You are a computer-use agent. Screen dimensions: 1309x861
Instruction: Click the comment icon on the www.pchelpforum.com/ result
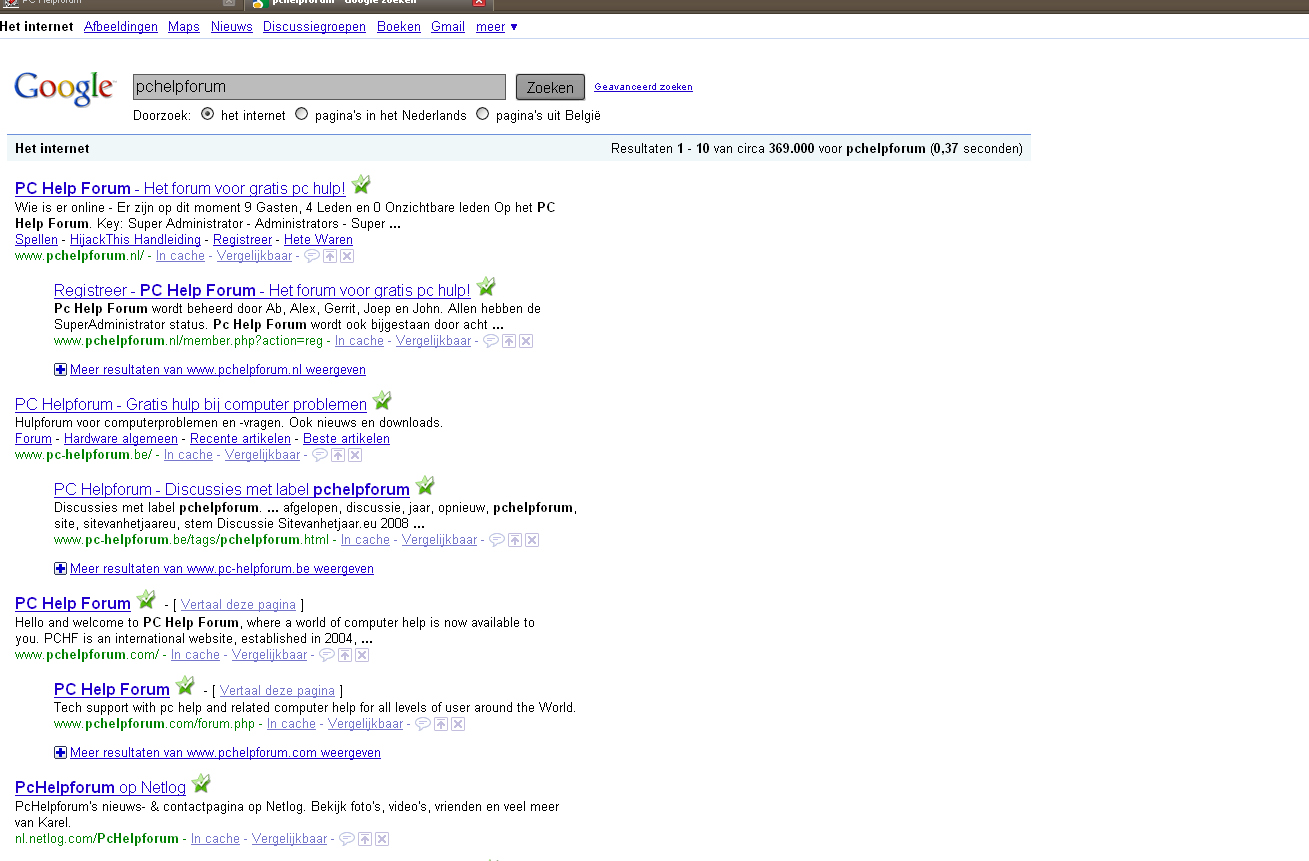(326, 655)
